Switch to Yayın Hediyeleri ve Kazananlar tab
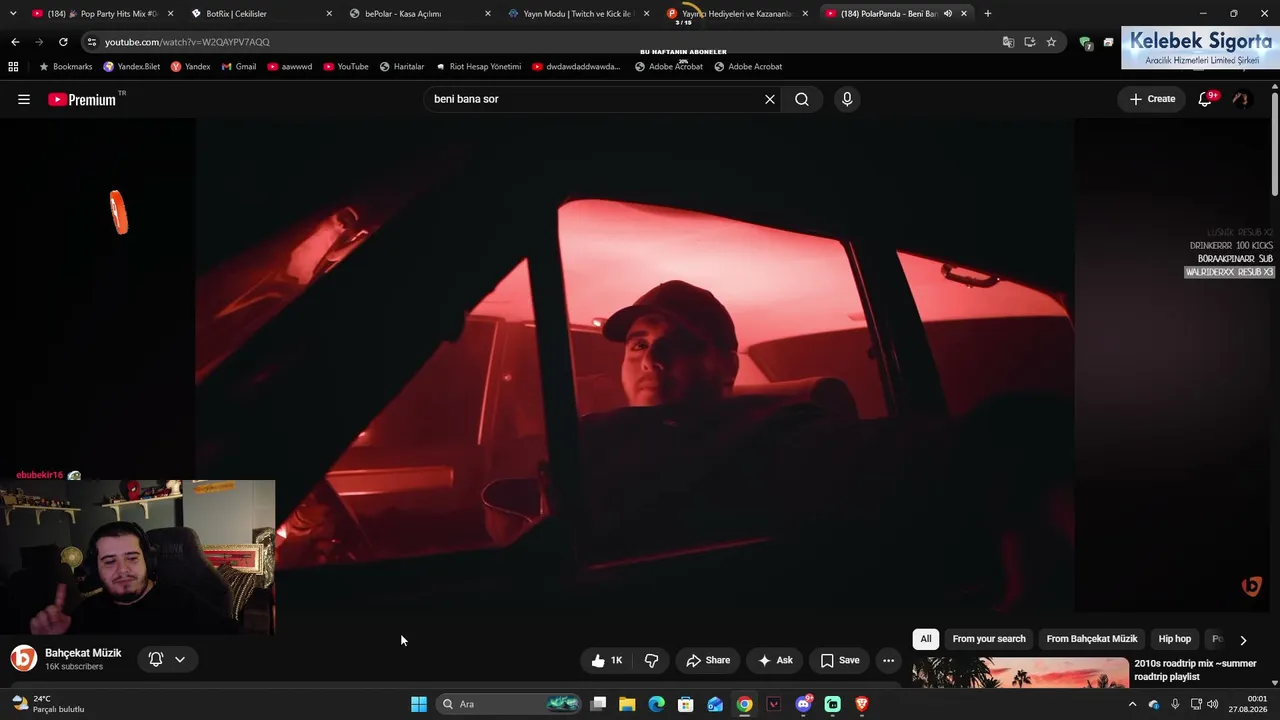The width and height of the screenshot is (1280, 720). (x=738, y=14)
